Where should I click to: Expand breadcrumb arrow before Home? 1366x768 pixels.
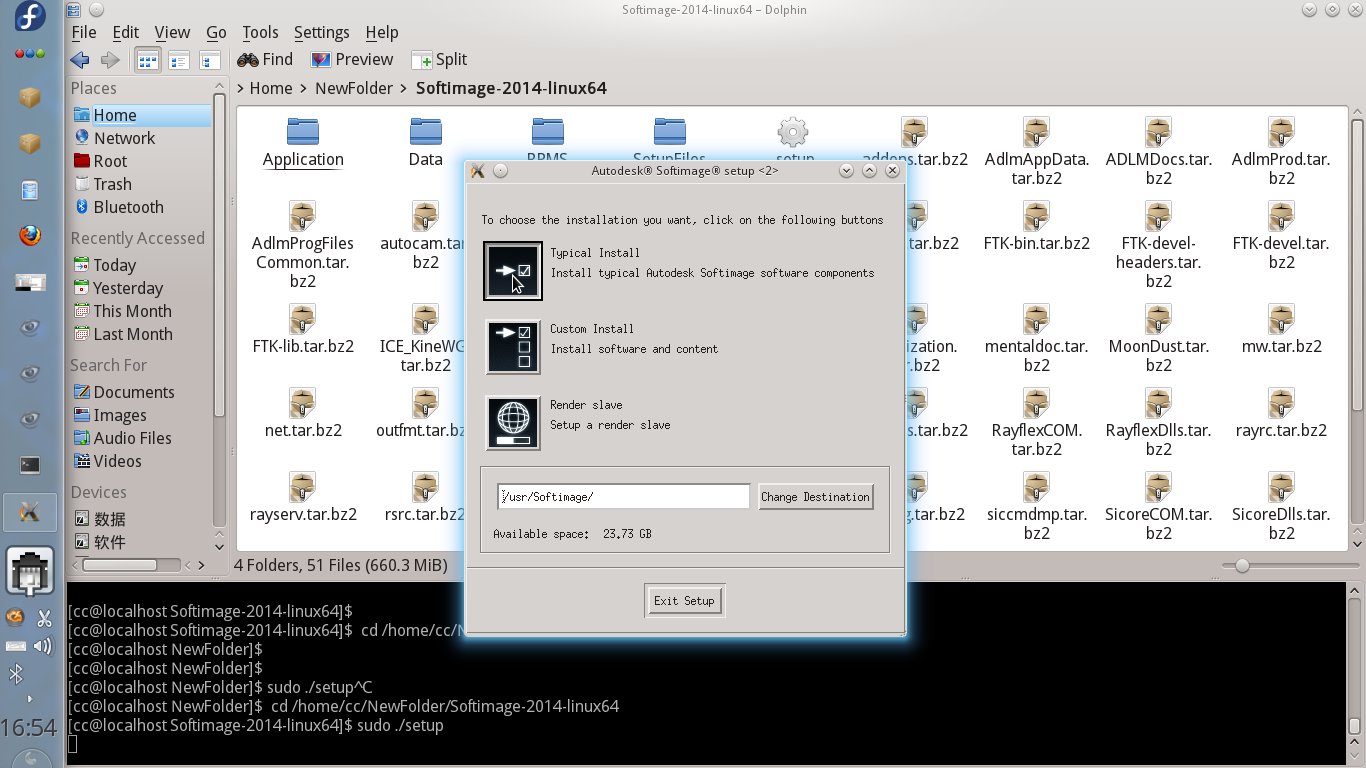[x=241, y=88]
